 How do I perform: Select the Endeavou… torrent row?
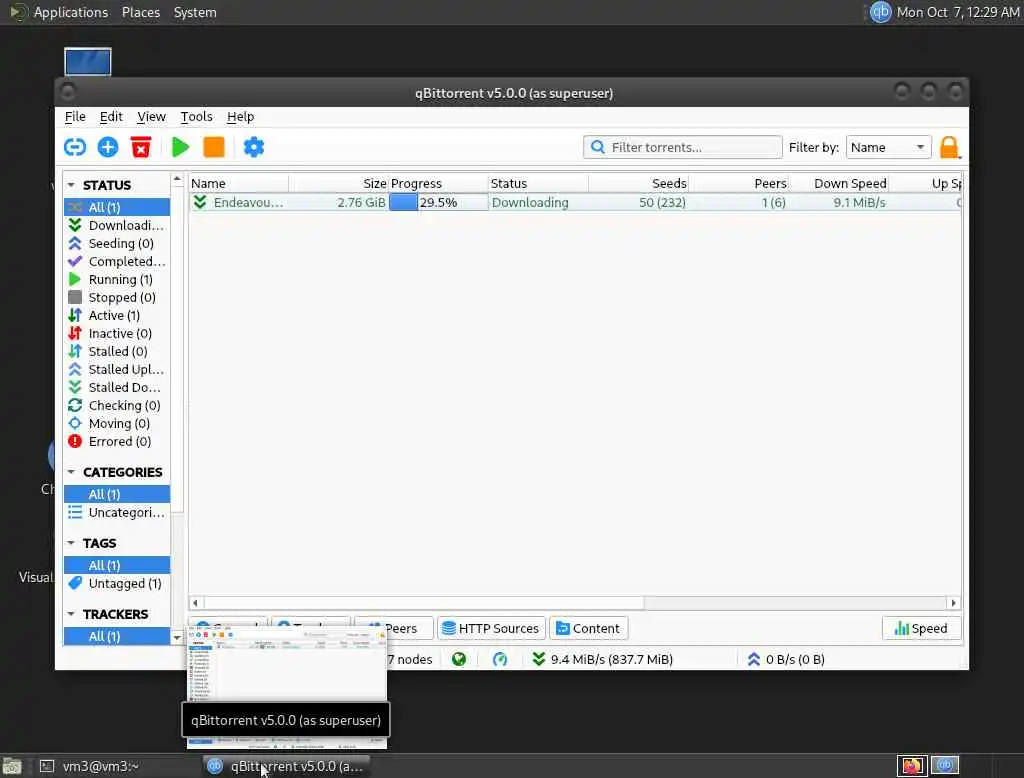tap(575, 203)
